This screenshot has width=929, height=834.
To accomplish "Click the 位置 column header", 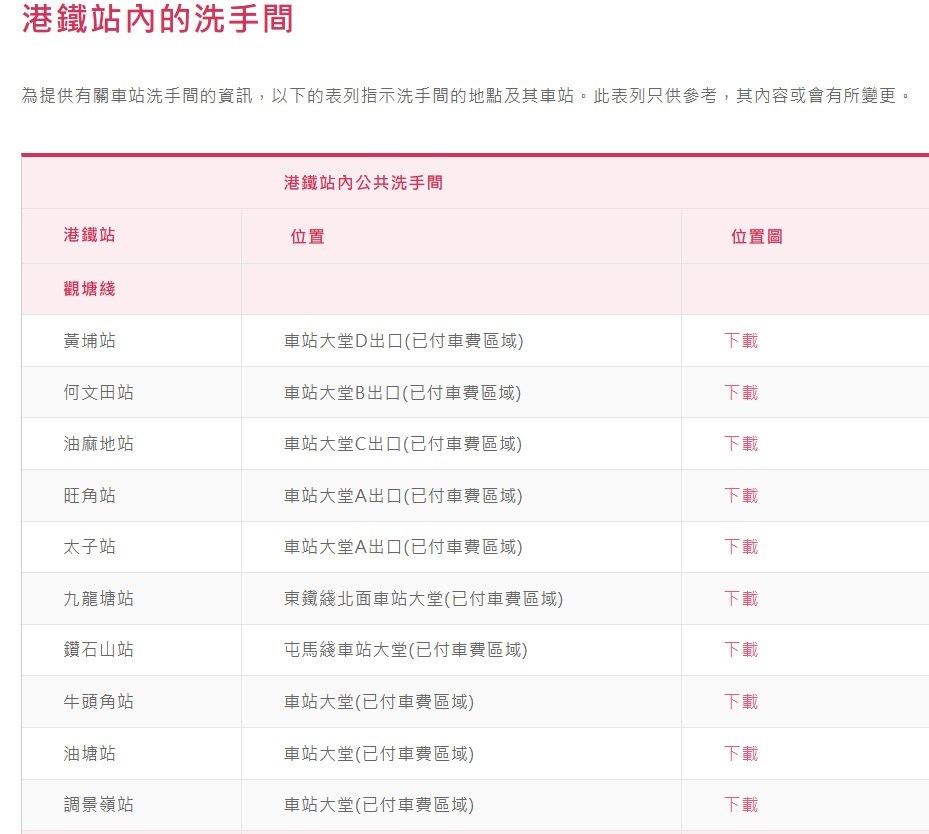I will (x=307, y=237).
